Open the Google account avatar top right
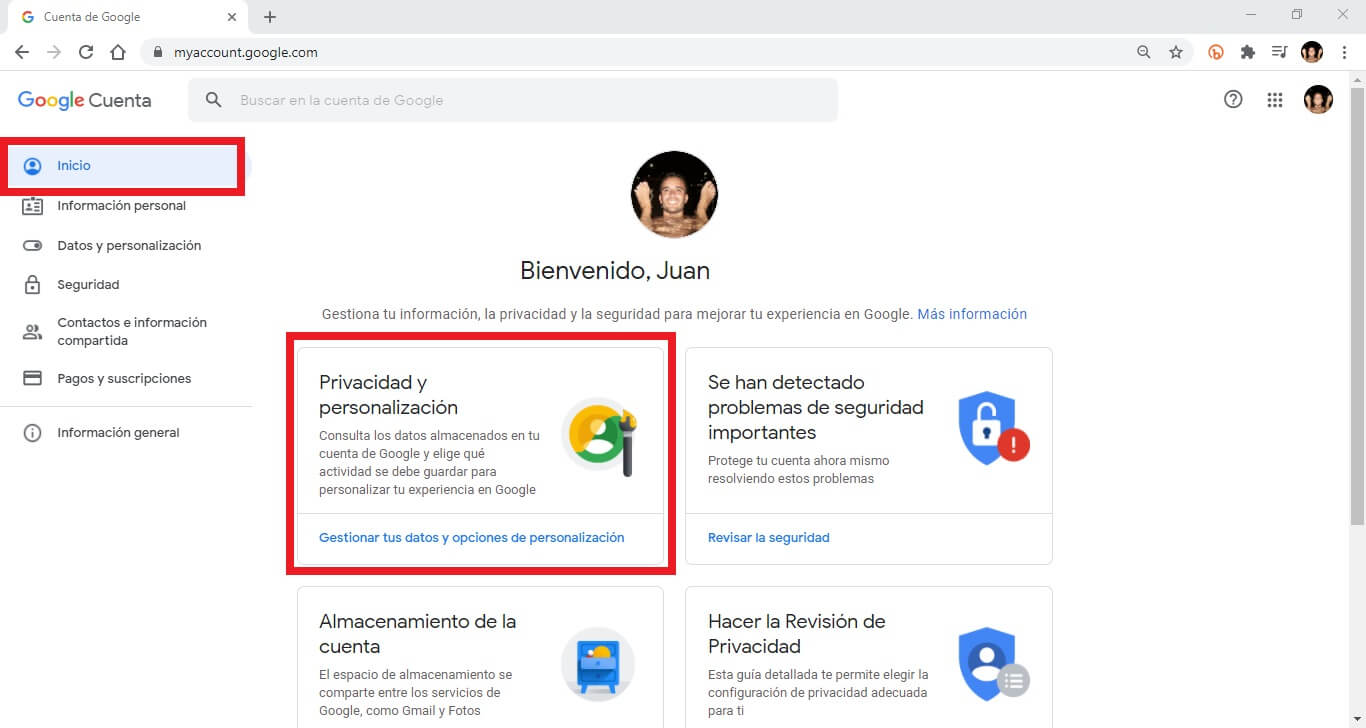 pos(1318,99)
